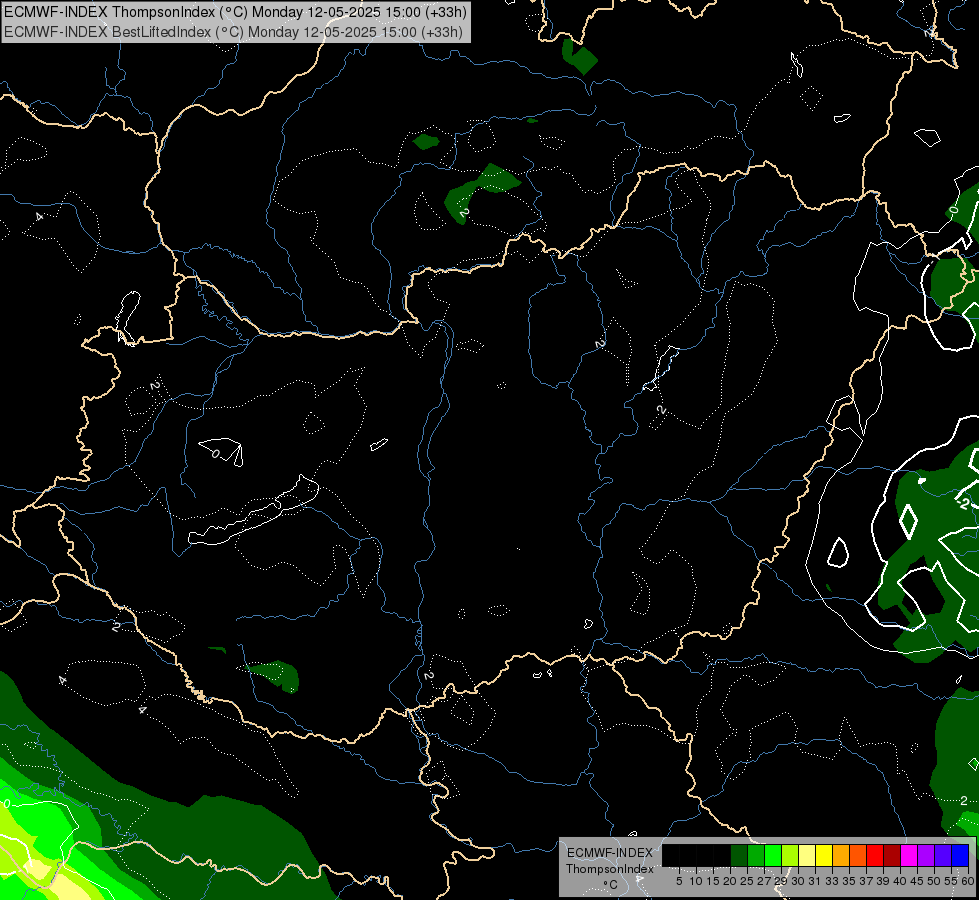Select the dark orange 35-37 legend swatch
Screen dimensions: 979x900
(858, 855)
